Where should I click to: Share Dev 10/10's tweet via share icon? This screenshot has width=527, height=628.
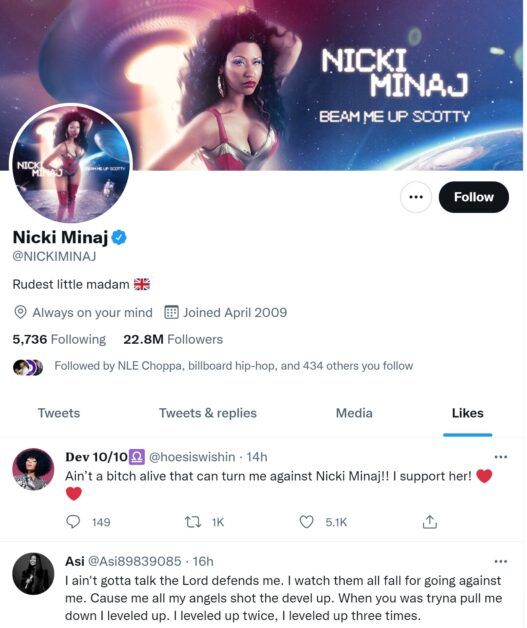coord(430,521)
